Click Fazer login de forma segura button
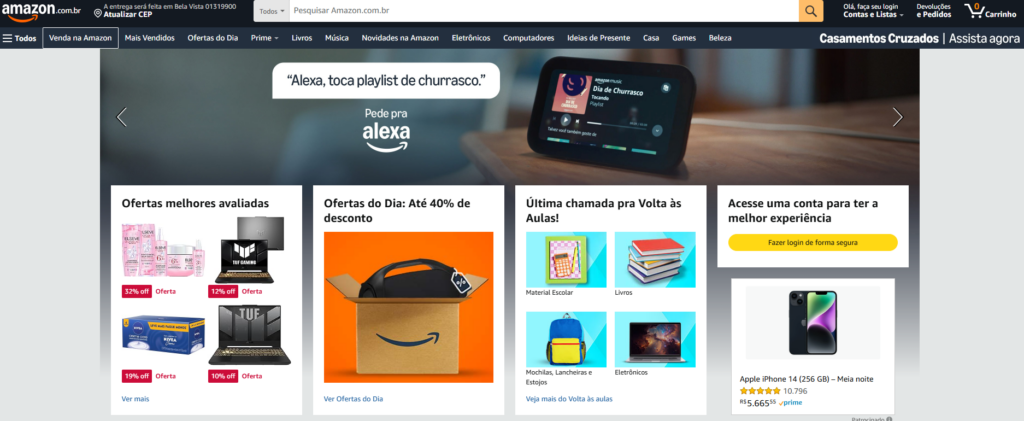Viewport: 1024px width, 421px height. click(x=812, y=242)
